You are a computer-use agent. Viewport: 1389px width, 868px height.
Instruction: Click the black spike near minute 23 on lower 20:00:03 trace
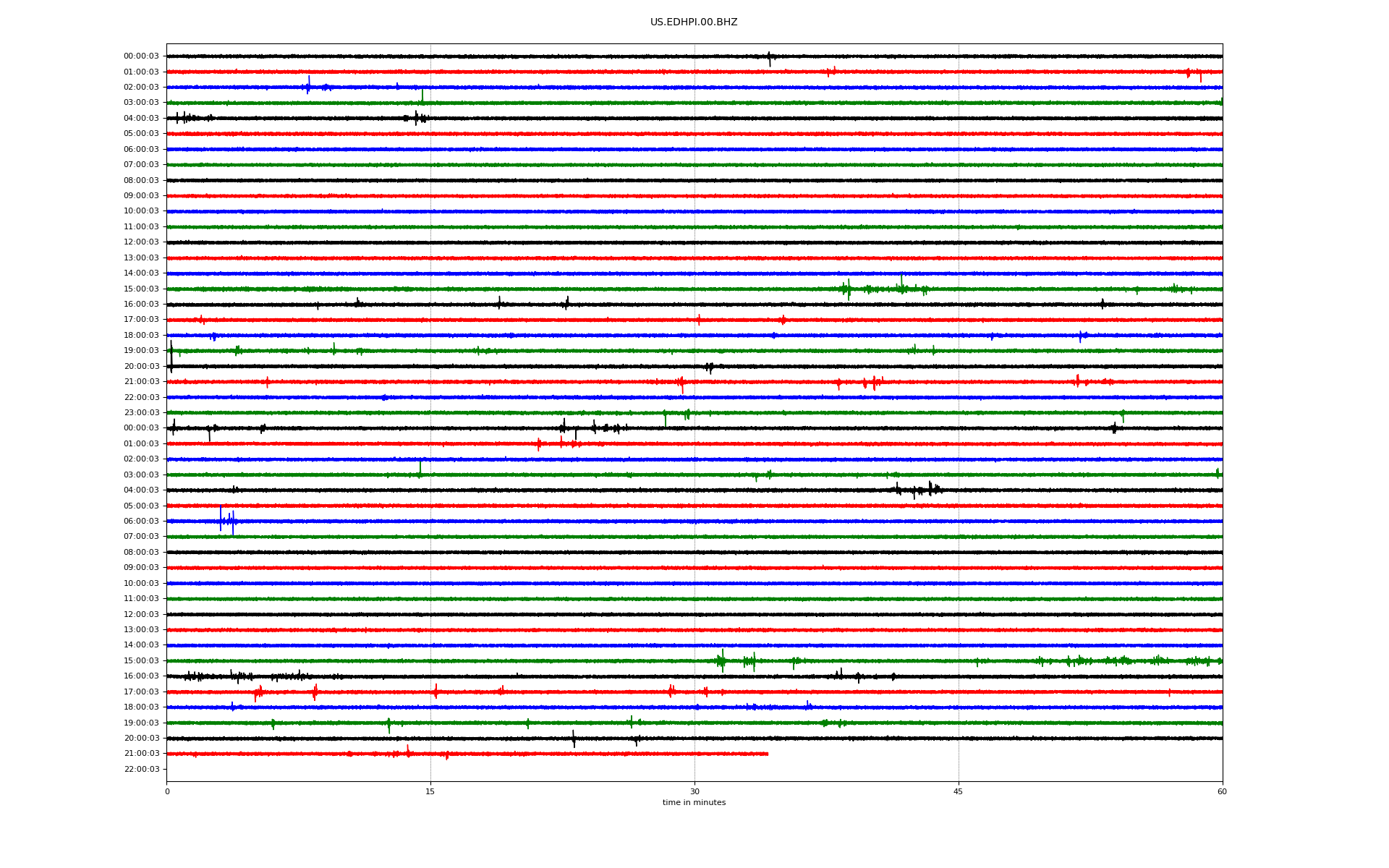coord(574,739)
